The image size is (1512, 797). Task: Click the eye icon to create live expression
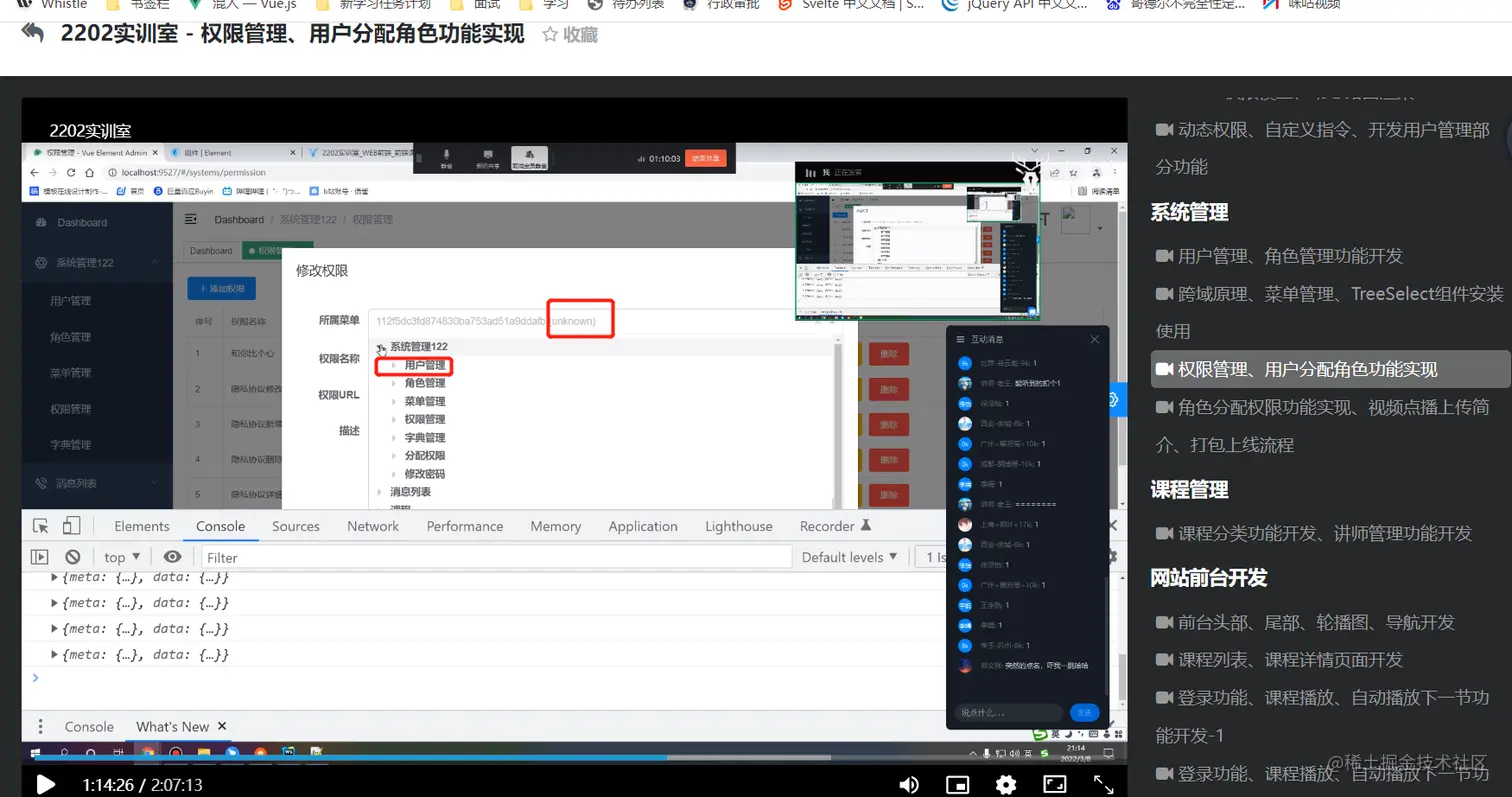coord(173,557)
